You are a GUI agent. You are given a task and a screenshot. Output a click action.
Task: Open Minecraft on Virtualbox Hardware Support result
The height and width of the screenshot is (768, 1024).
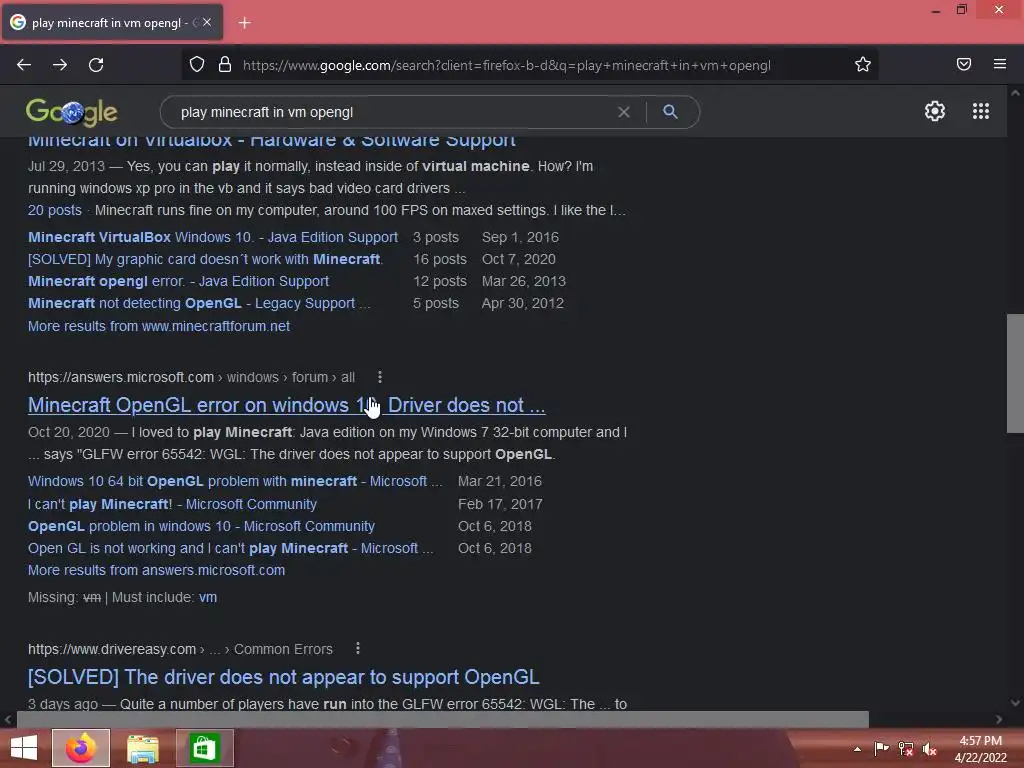pyautogui.click(x=272, y=140)
